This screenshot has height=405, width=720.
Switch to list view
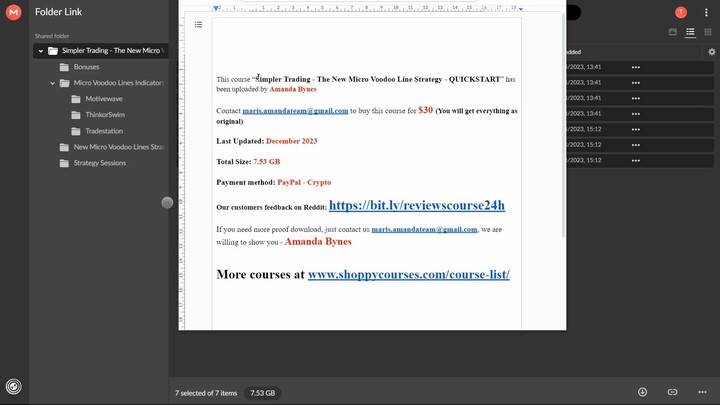pos(690,32)
